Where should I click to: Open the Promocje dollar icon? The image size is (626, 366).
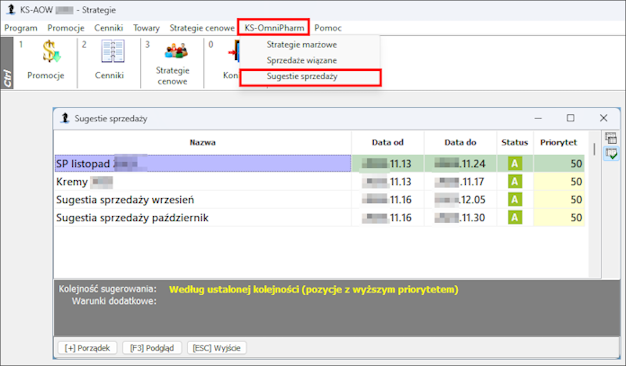(51, 51)
